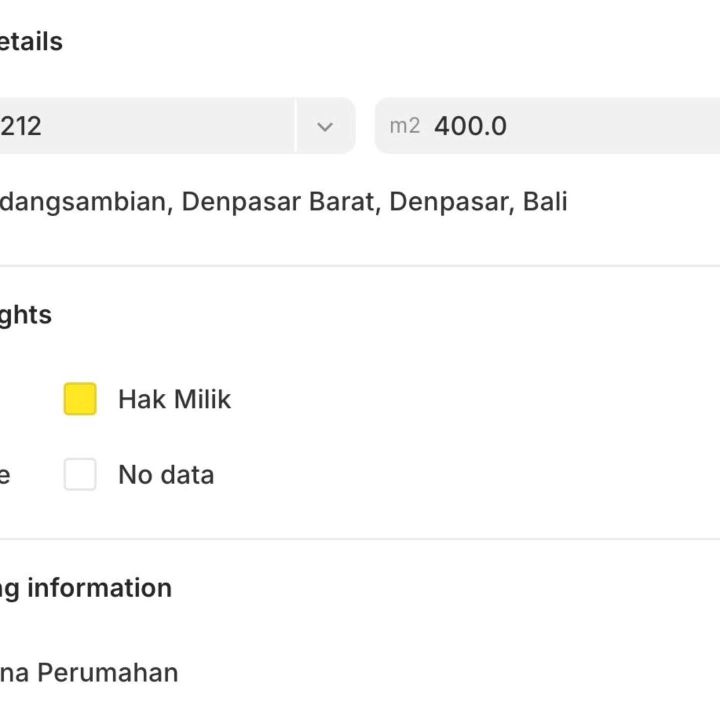Click the No data label text
This screenshot has width=720, height=720.
click(x=166, y=474)
